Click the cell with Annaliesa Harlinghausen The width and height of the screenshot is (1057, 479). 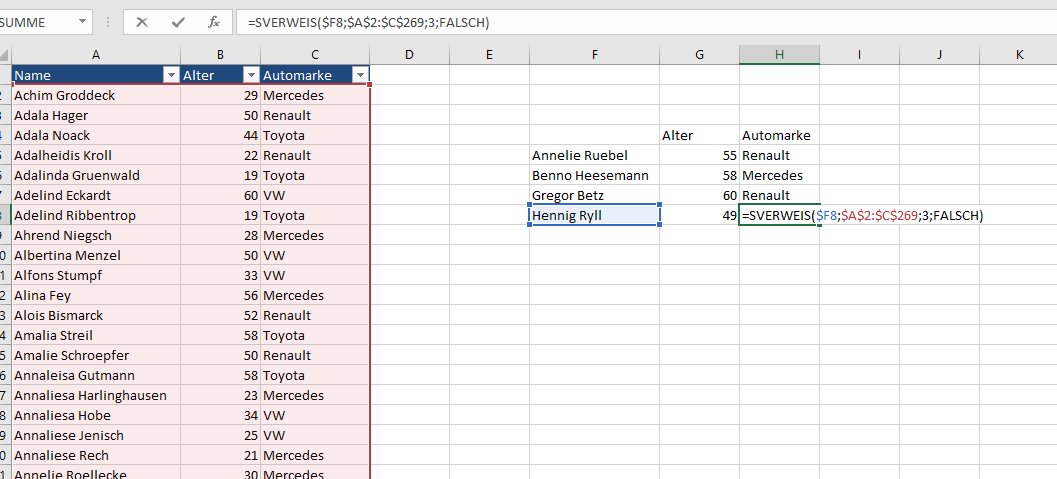96,395
